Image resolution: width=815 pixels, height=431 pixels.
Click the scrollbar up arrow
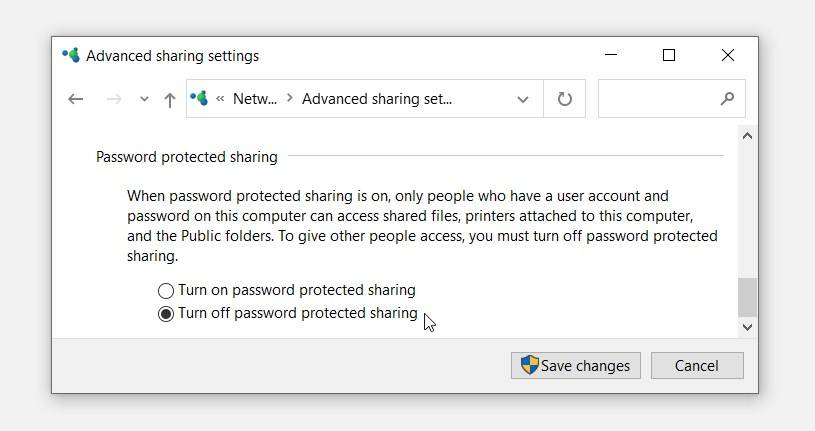pos(747,136)
